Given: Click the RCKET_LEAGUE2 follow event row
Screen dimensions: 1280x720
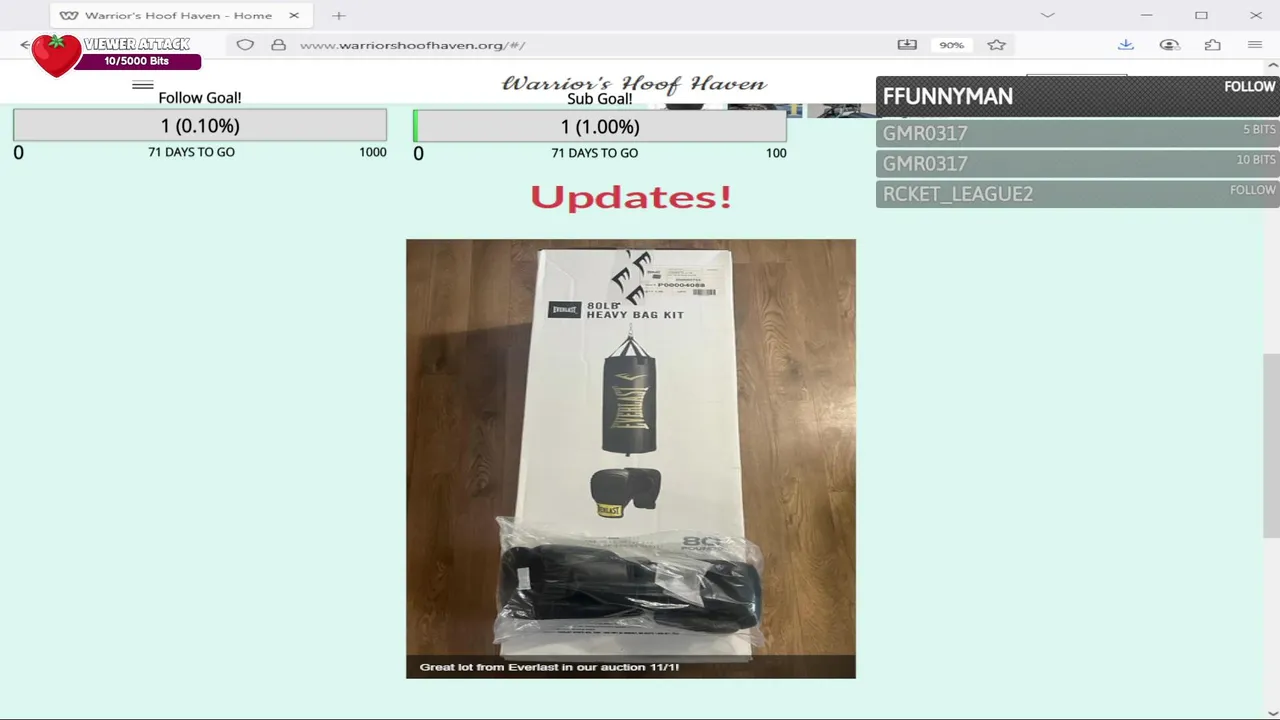Looking at the screenshot, I should (1077, 193).
